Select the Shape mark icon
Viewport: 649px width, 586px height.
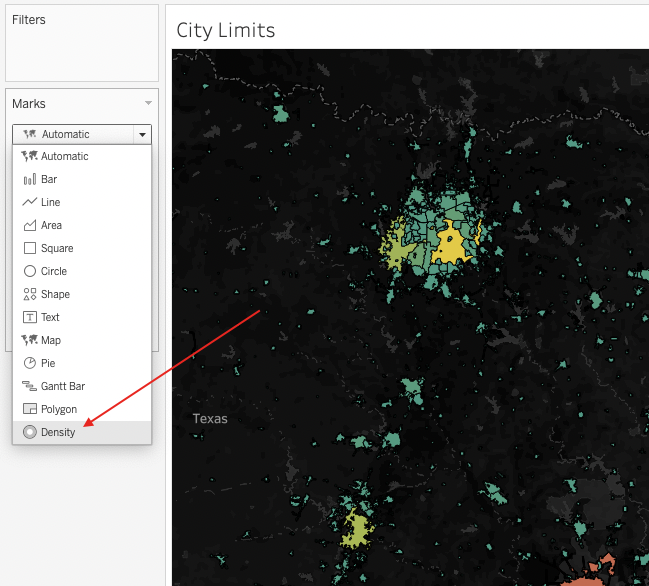[29, 294]
